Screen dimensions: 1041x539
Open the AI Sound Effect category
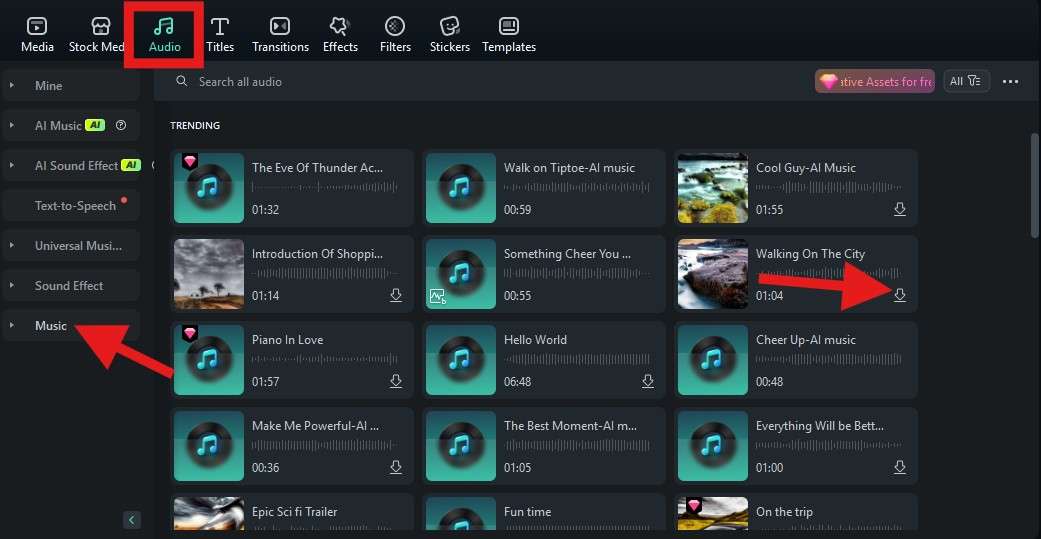[71, 165]
